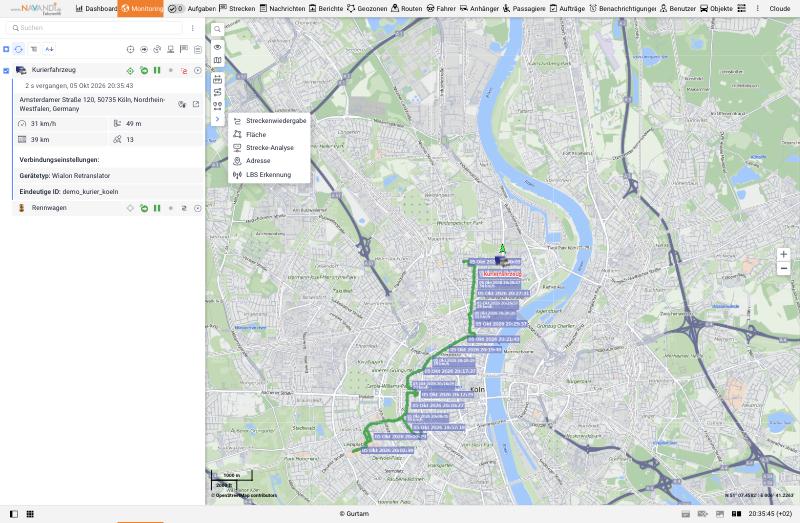Image resolution: width=800 pixels, height=523 pixels.
Task: Open the Anhänger section
Action: (x=479, y=9)
